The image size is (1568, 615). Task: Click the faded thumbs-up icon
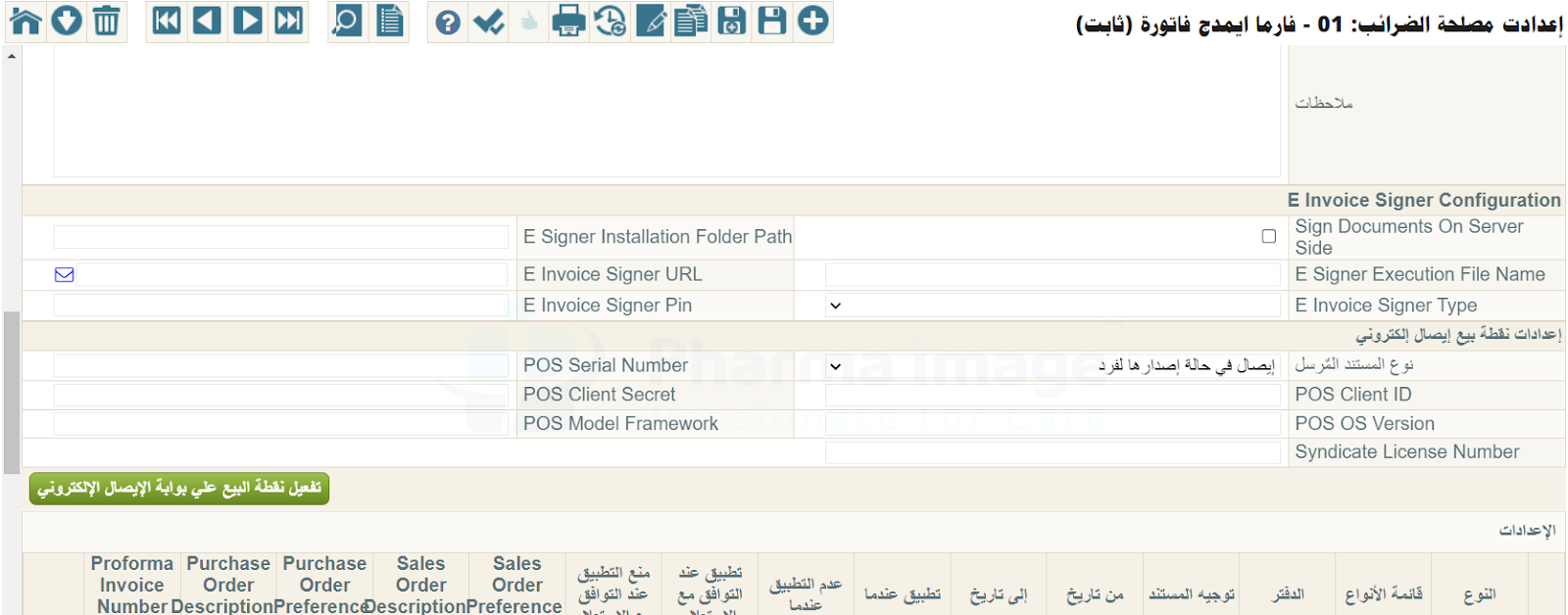528,22
